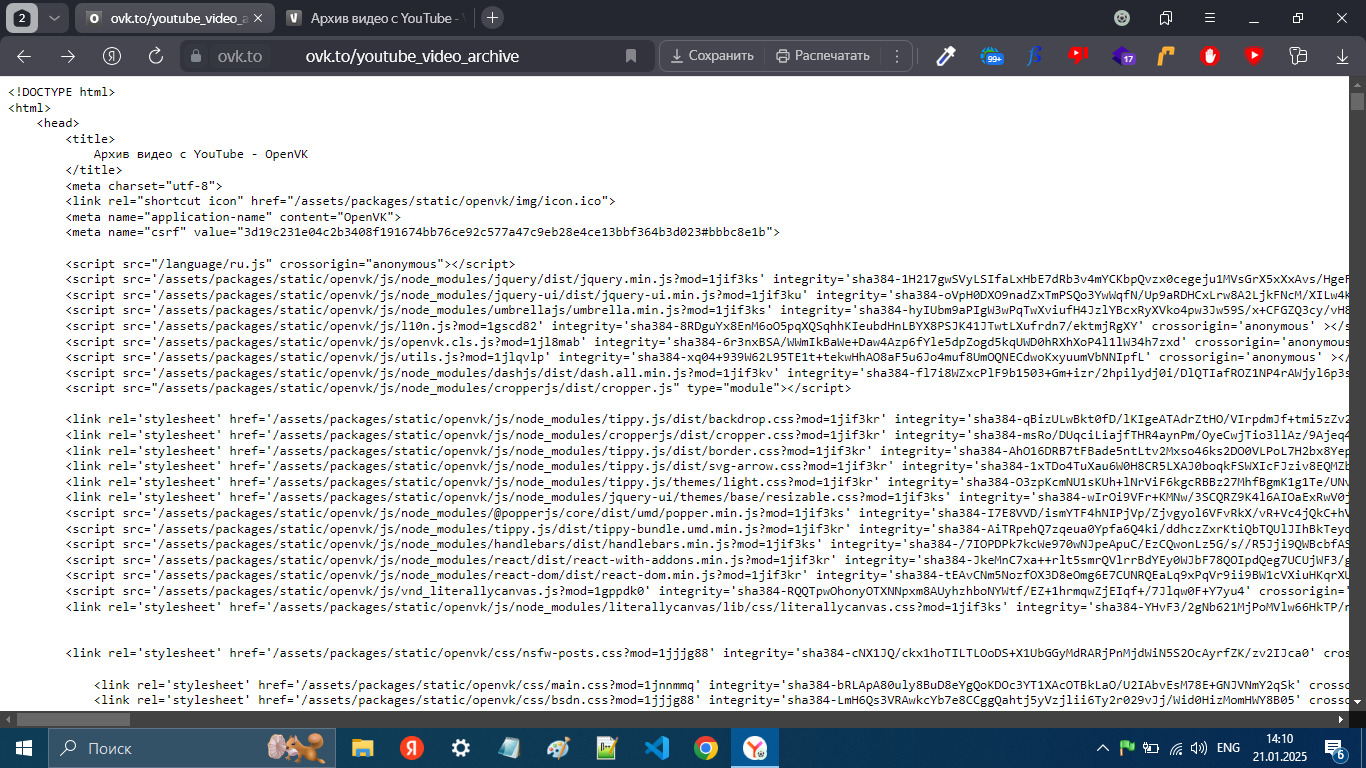Click the address bar URL field
The image size is (1366, 768).
[450, 56]
